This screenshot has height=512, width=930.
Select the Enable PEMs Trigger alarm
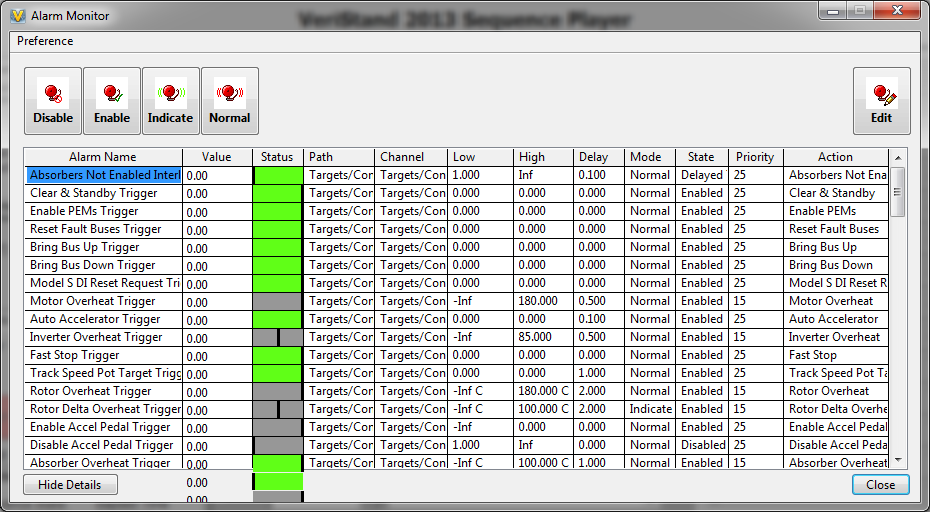tap(104, 211)
